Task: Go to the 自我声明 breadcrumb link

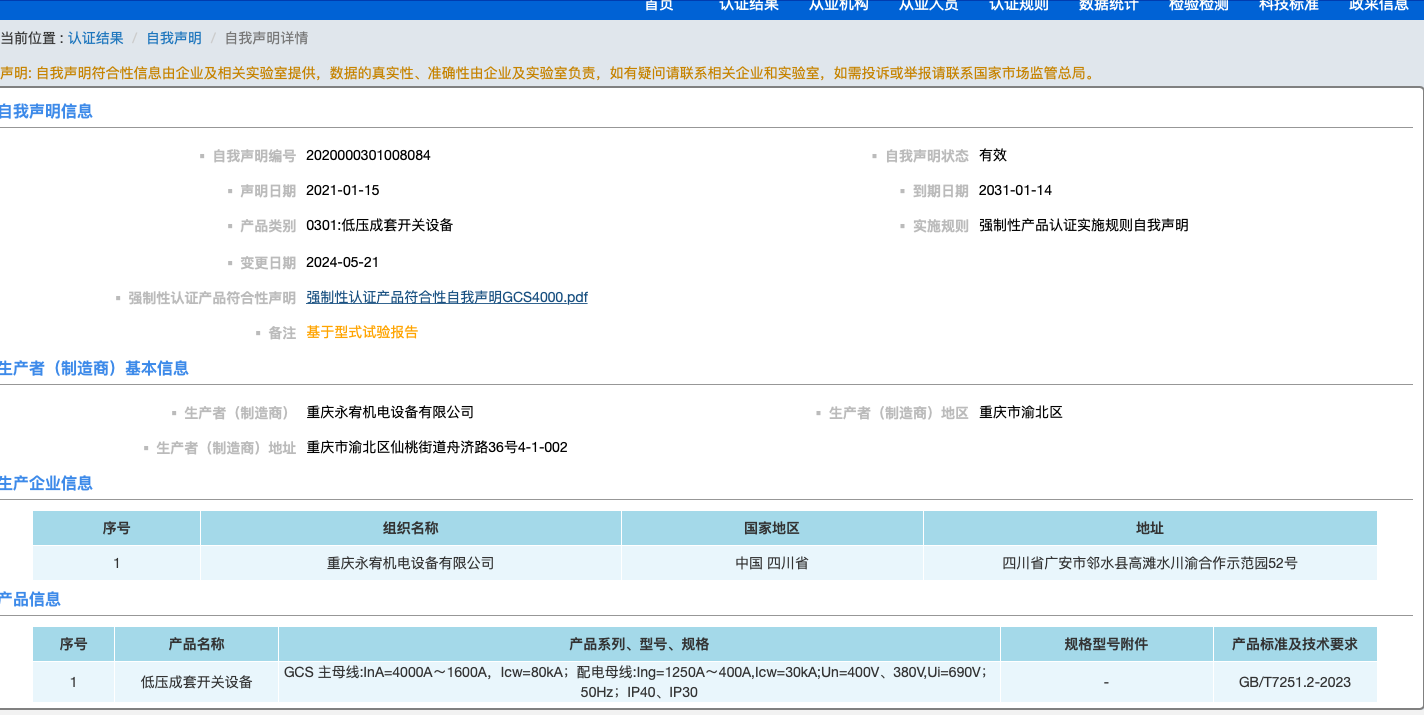Action: coord(174,38)
